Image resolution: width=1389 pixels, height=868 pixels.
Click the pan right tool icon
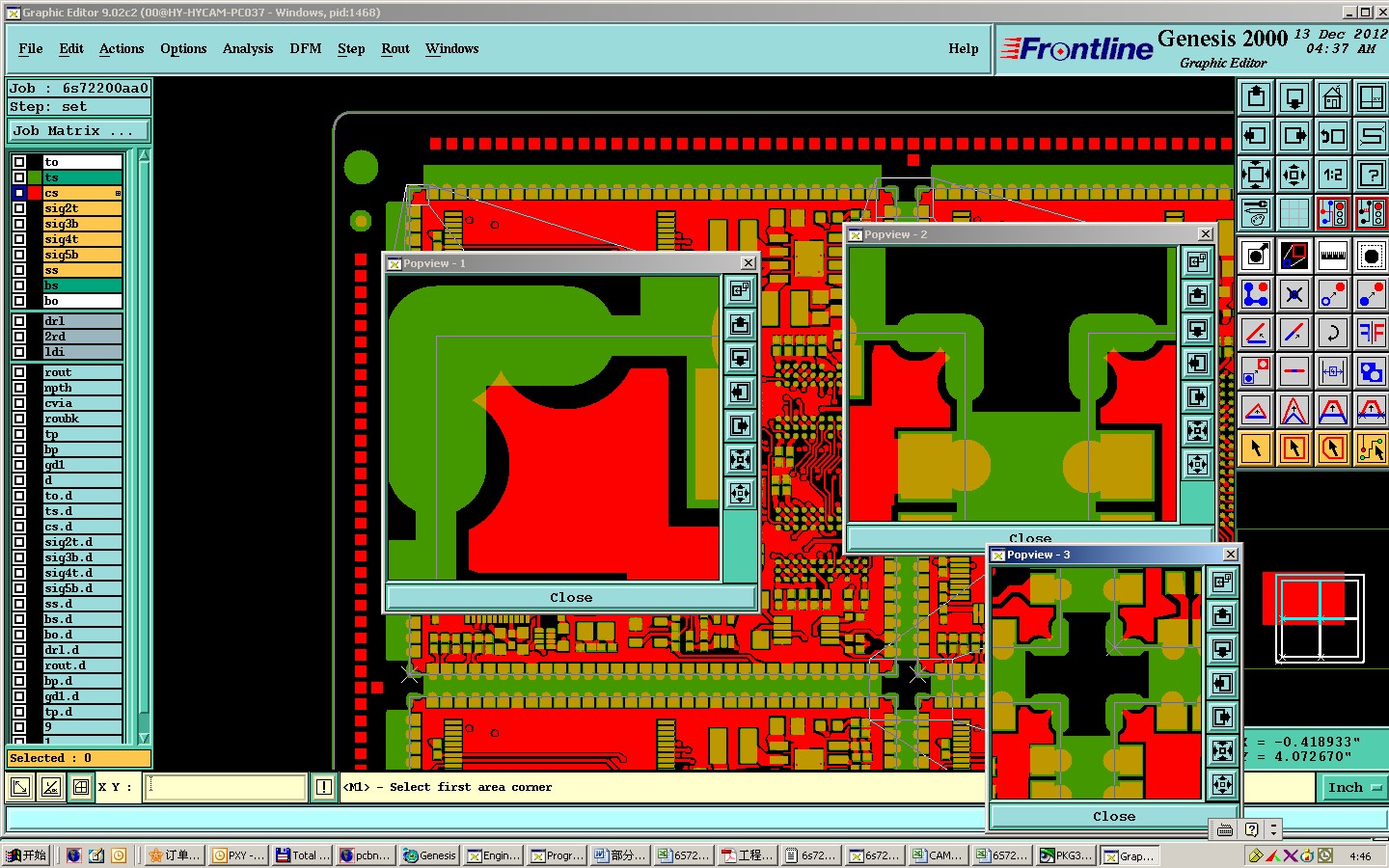(x=1294, y=136)
